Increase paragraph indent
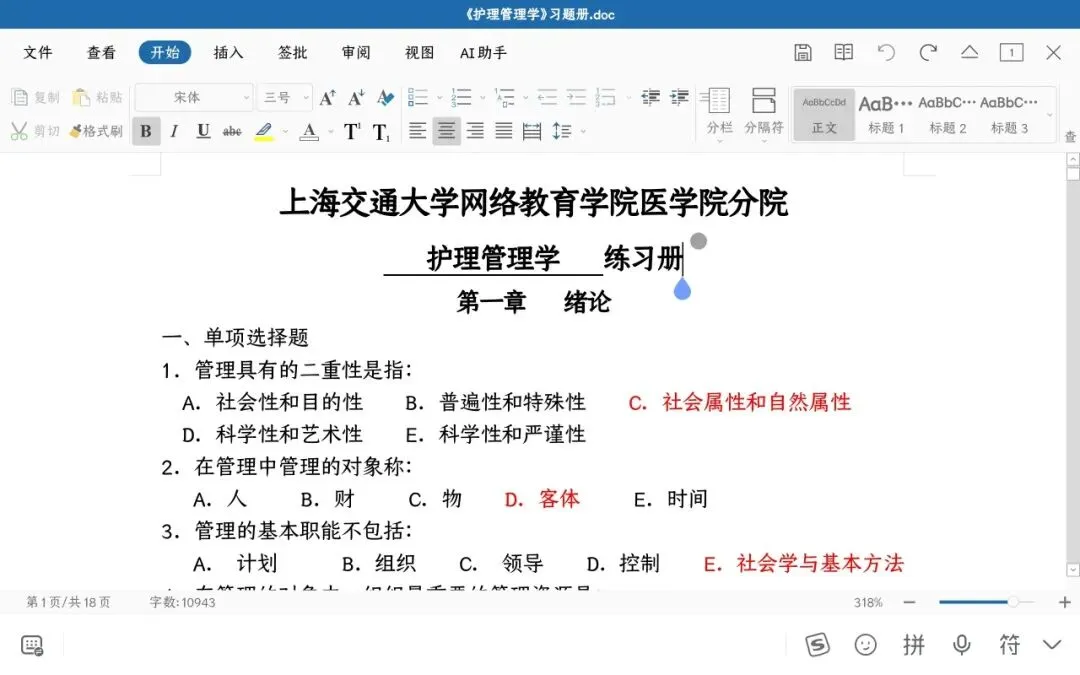Image resolution: width=1080 pixels, height=675 pixels. click(x=679, y=97)
